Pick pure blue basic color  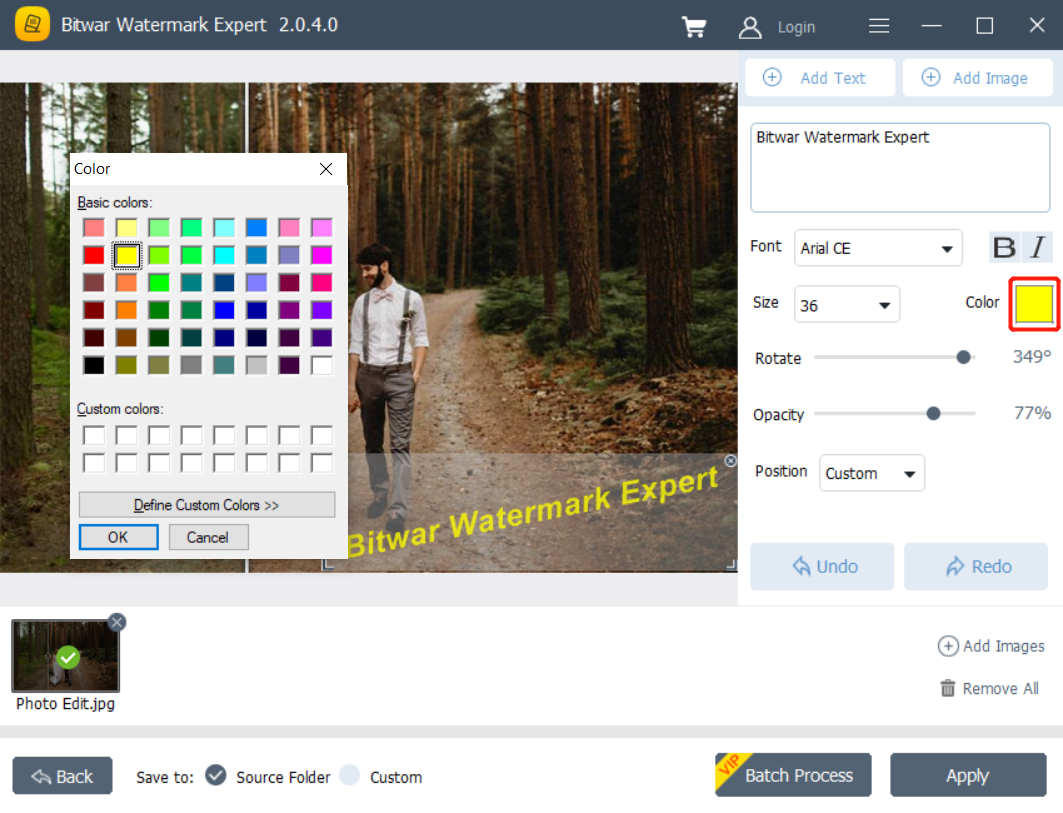(224, 310)
